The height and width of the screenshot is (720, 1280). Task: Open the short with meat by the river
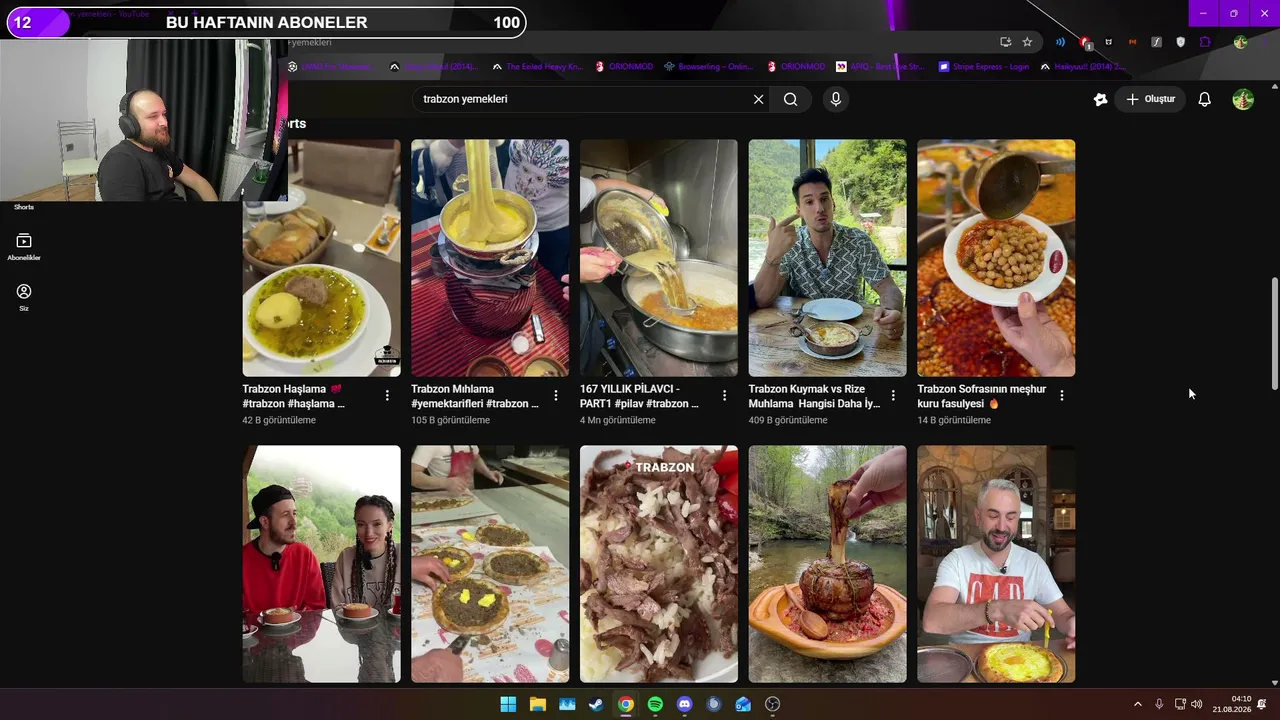coord(828,564)
